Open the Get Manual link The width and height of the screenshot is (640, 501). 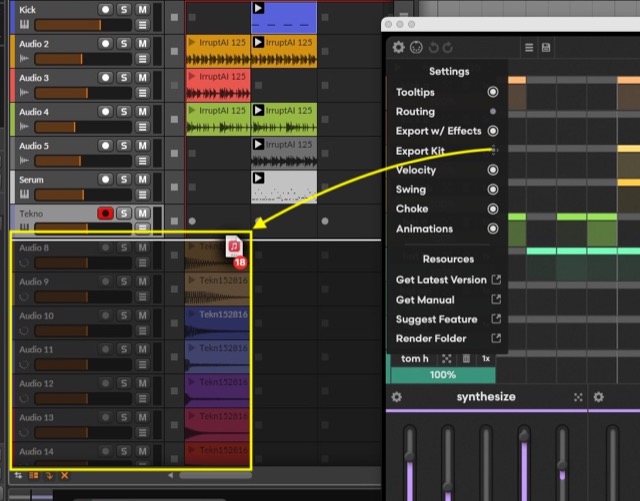[425, 300]
